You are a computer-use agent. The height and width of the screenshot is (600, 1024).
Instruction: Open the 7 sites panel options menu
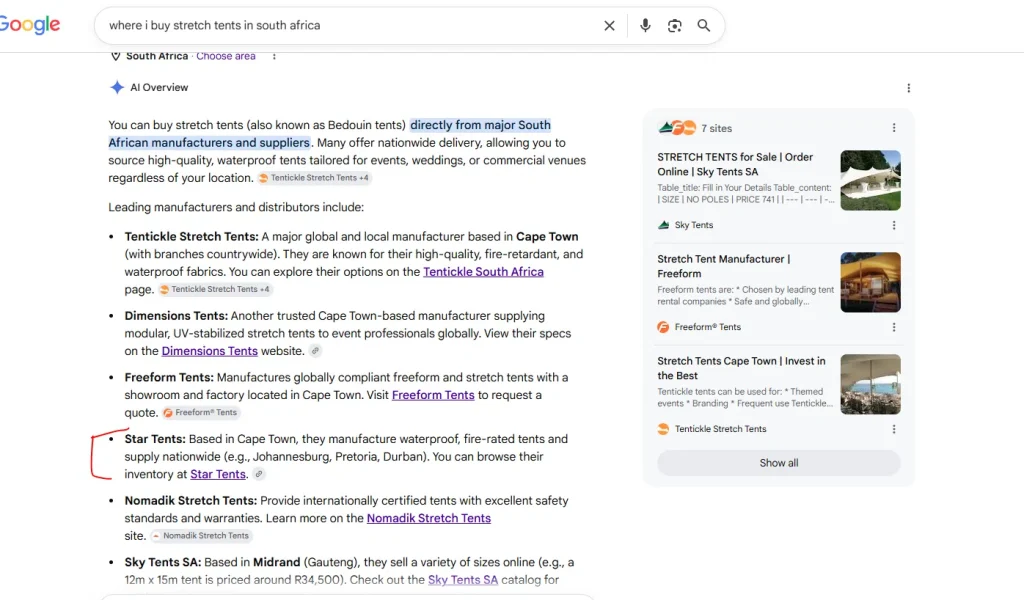(x=894, y=128)
